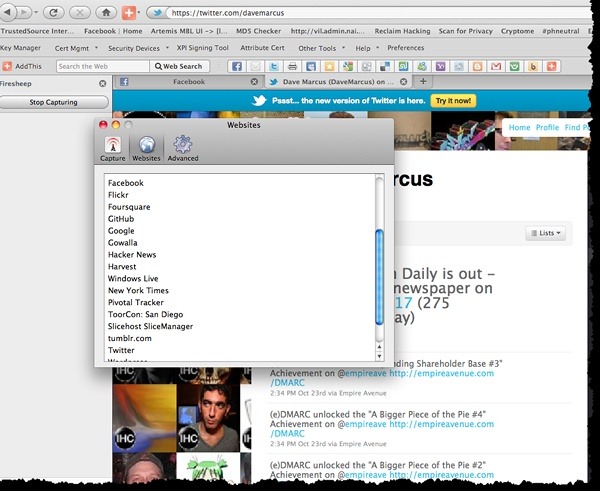The width and height of the screenshot is (600, 491).
Task: Open the MD5 Checker bookmark
Action: tap(258, 31)
